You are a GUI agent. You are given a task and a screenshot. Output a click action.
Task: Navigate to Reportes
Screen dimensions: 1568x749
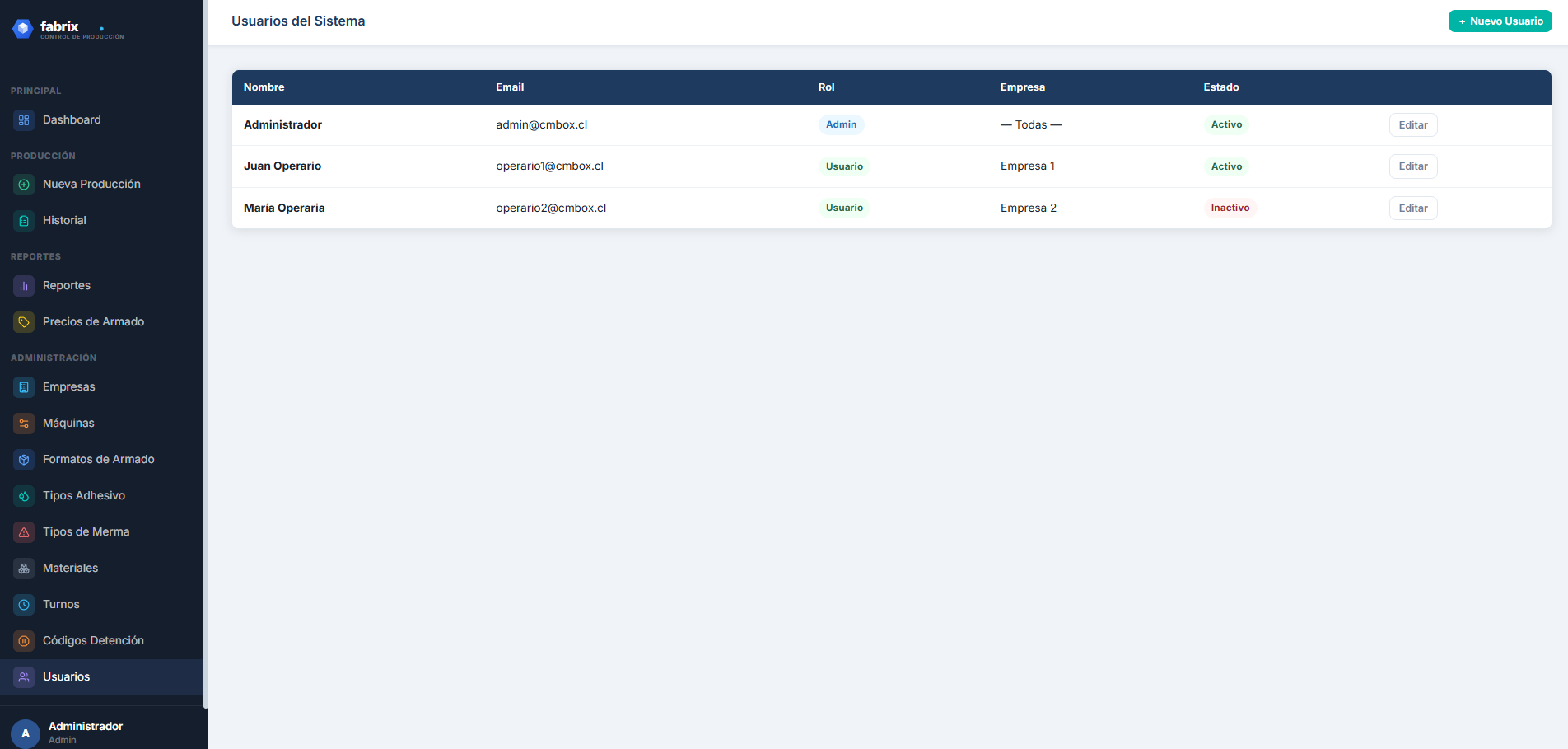click(x=101, y=286)
